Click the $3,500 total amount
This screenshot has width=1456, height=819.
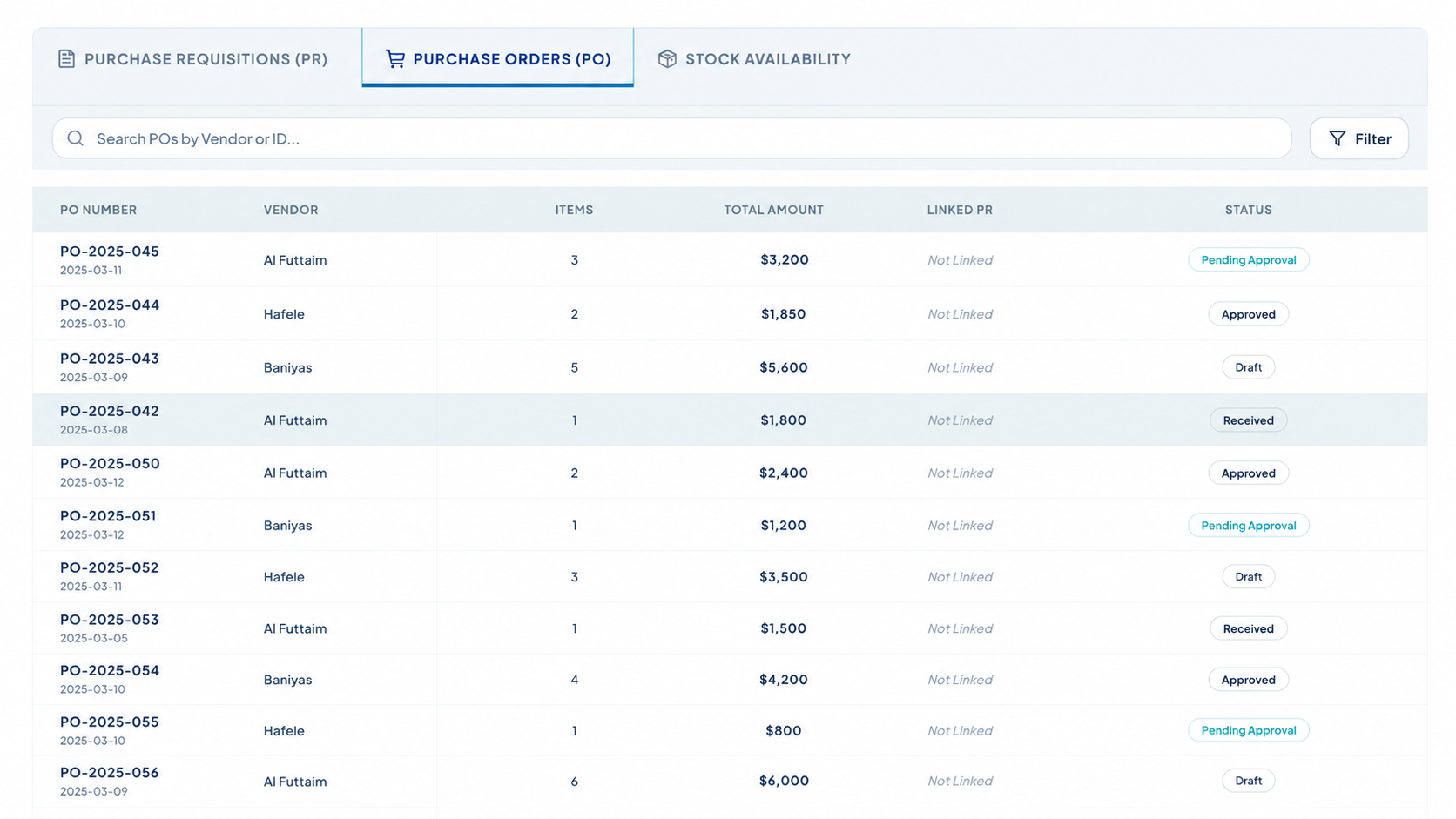coord(784,576)
